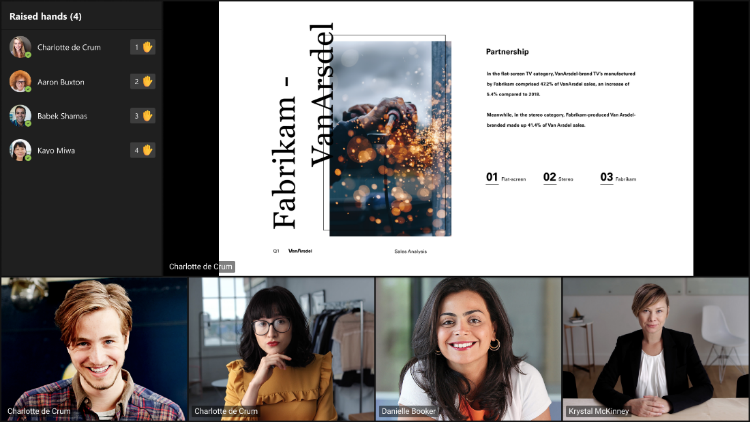Click the Raised hands (4) header
The image size is (750, 422).
click(45, 16)
